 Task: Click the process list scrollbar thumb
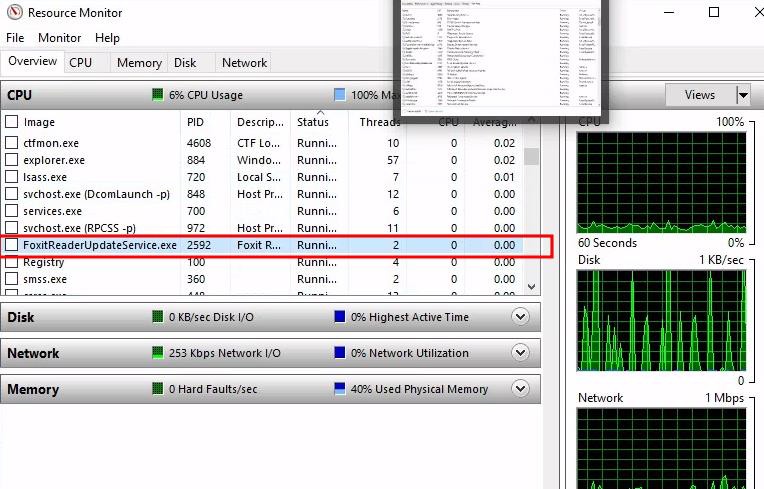click(532, 156)
